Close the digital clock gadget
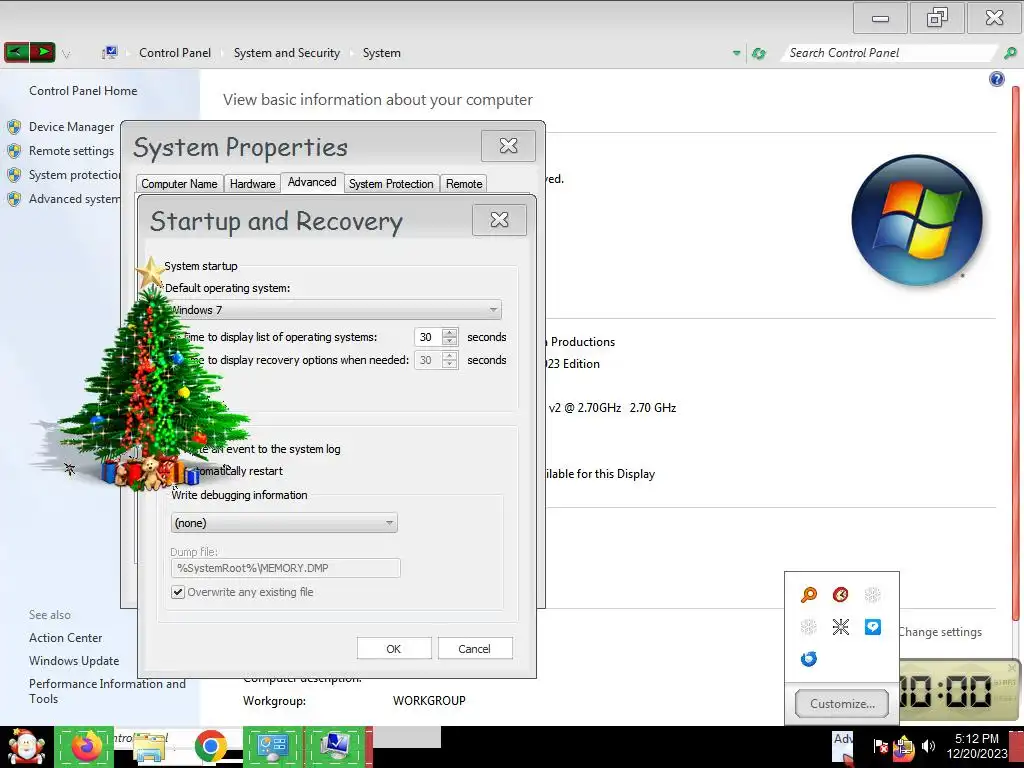The image size is (1024, 768). (x=1012, y=667)
